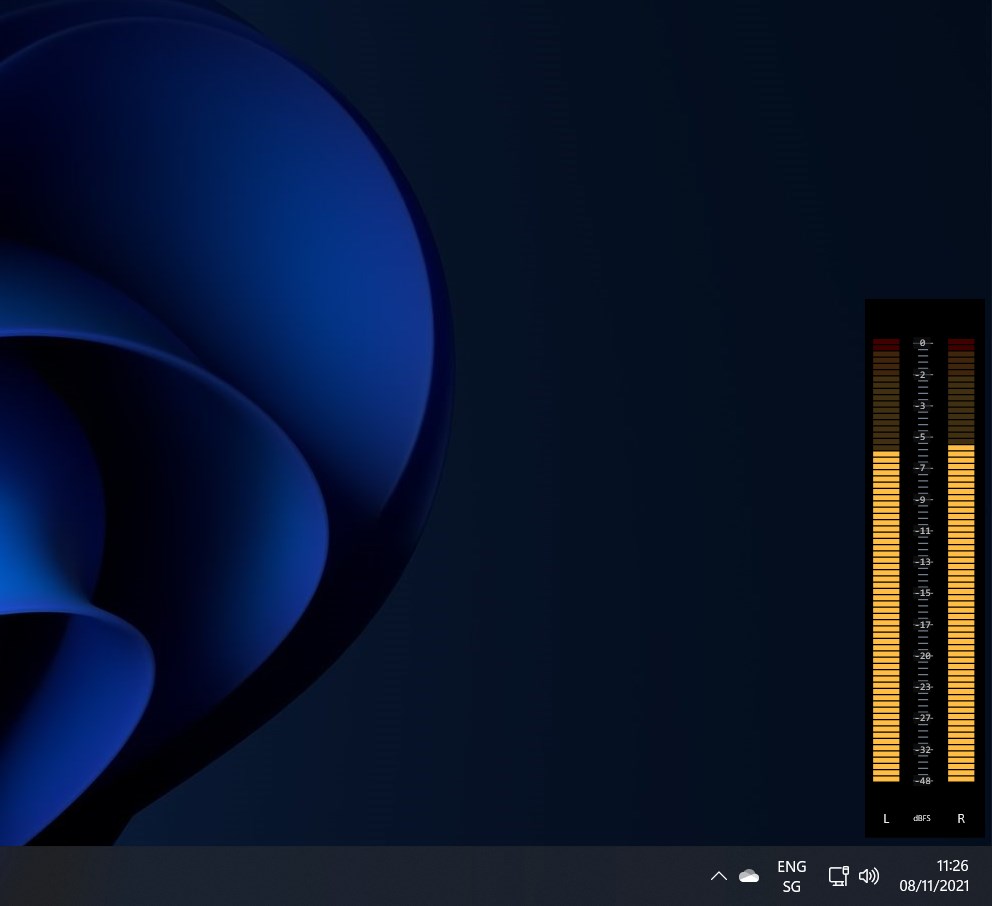The width and height of the screenshot is (992, 906).
Task: Click the 0 dB mark on the meter scale
Action: (x=921, y=343)
